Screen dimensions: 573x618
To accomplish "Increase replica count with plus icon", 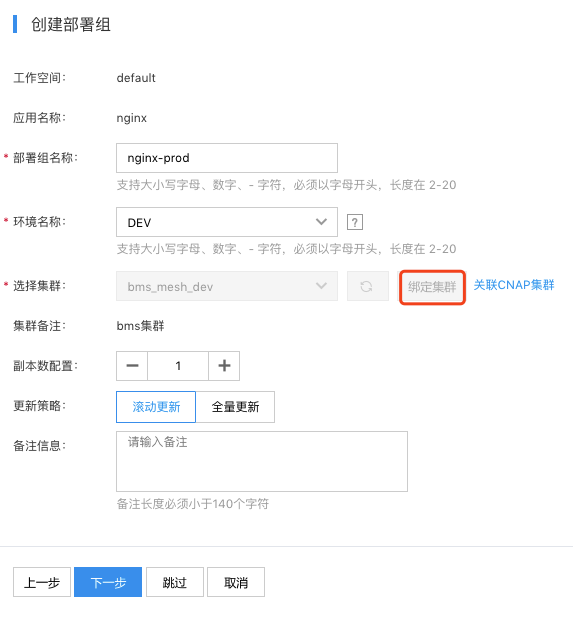I will pos(224,366).
